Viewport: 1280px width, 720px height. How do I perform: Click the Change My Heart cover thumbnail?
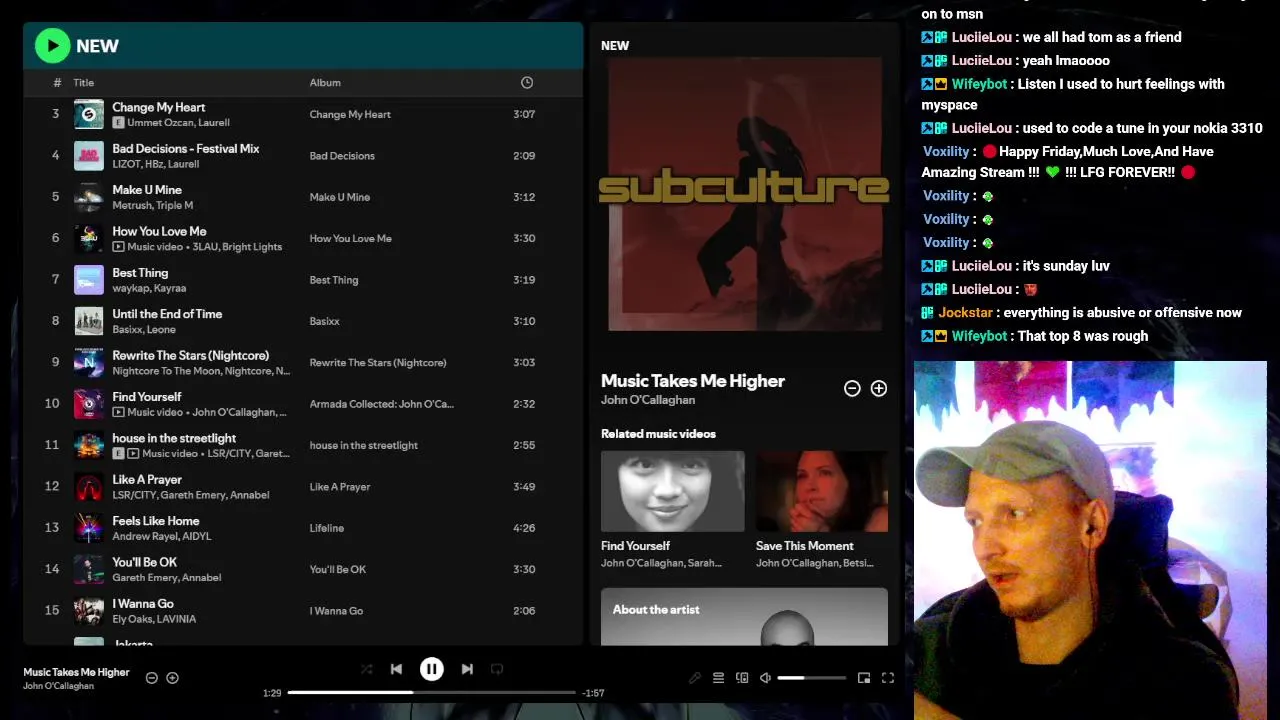pyautogui.click(x=89, y=114)
